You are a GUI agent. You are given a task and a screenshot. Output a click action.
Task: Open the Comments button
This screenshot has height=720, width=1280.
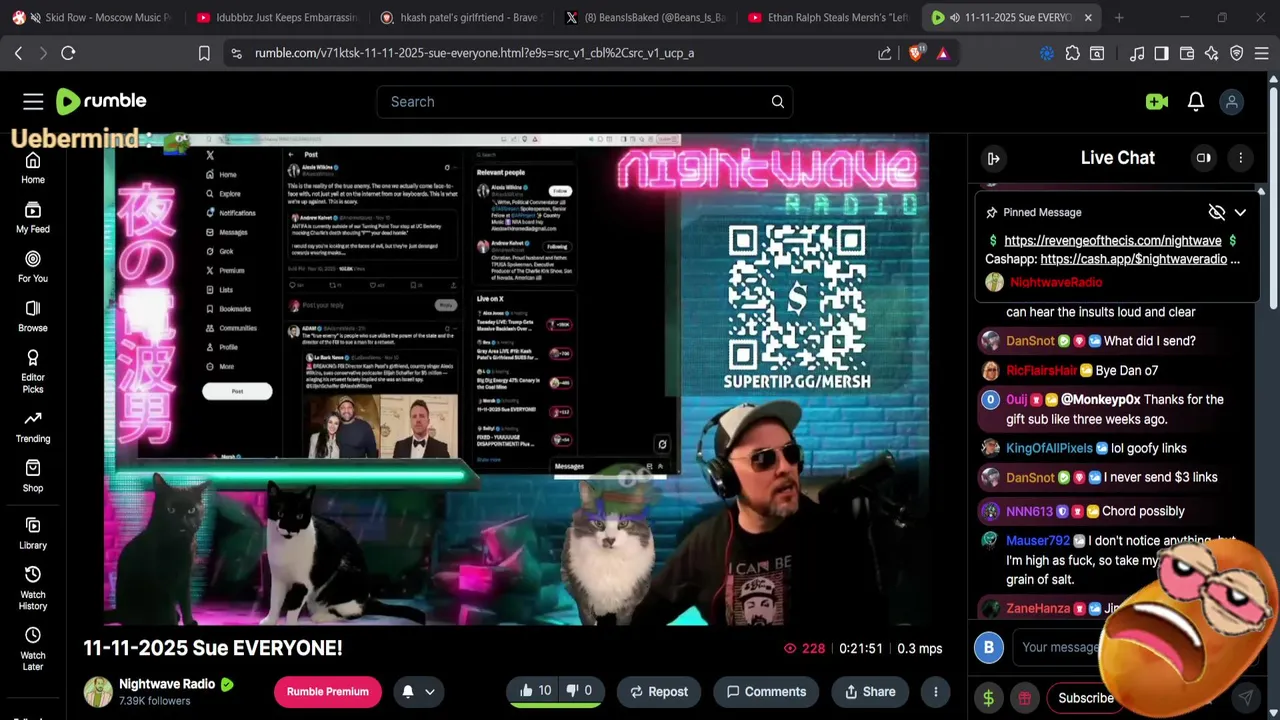766,692
